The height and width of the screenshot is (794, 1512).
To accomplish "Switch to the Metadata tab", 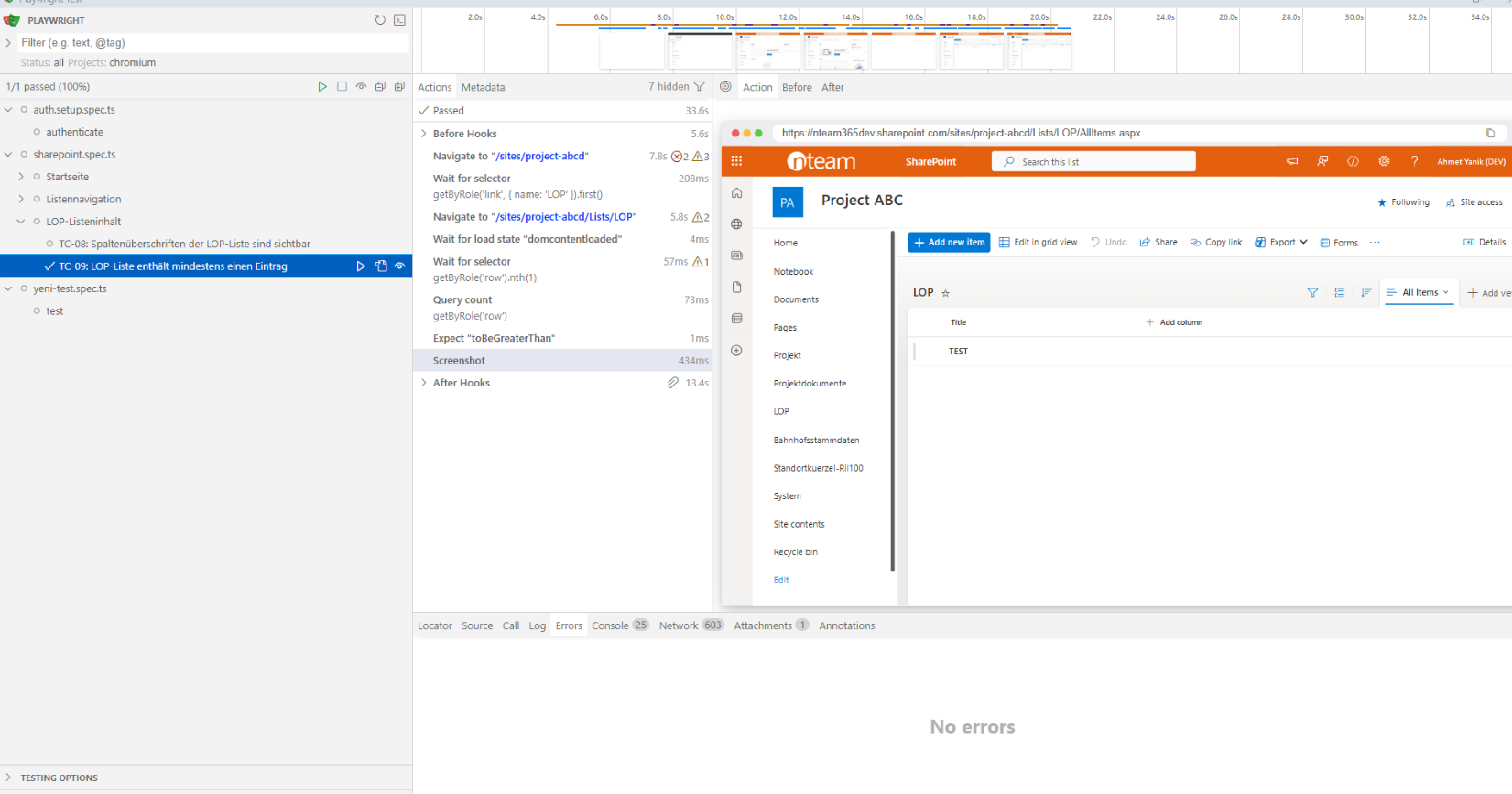I will (x=484, y=87).
